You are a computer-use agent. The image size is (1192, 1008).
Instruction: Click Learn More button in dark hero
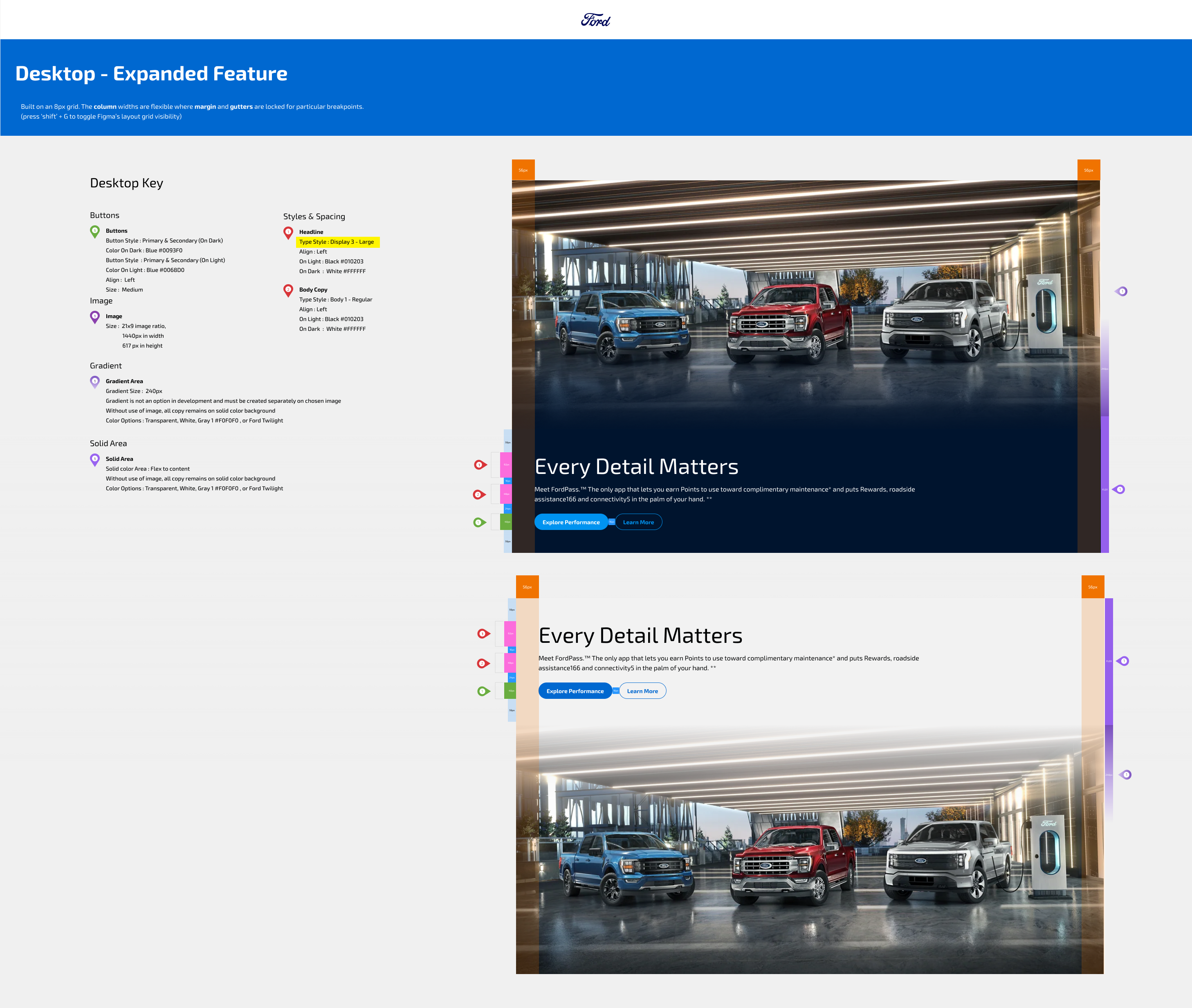click(x=638, y=522)
